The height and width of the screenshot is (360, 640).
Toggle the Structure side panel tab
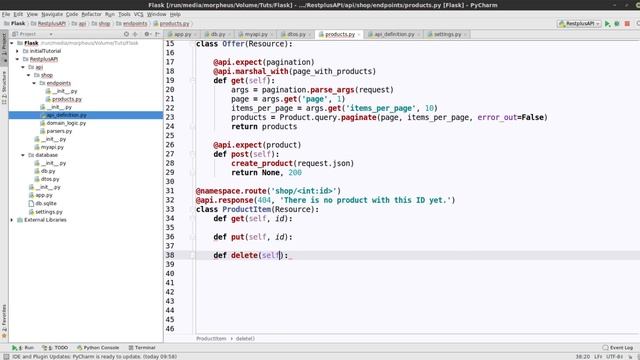4,87
